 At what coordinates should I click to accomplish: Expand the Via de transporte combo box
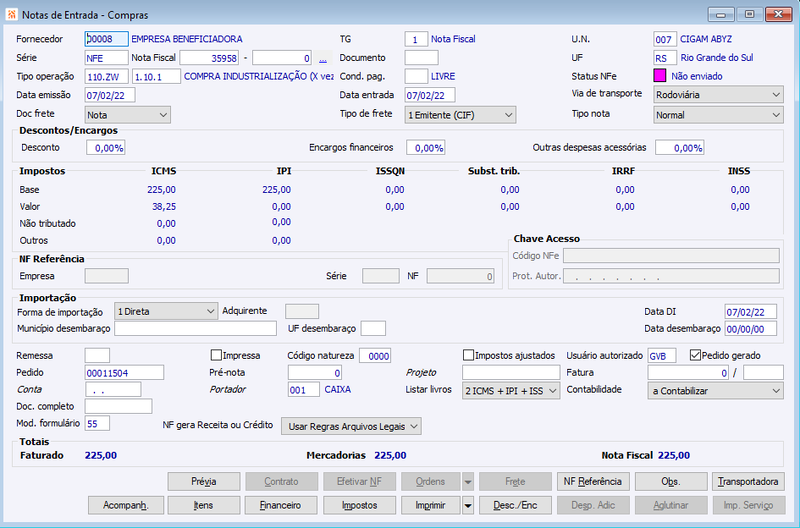(x=718, y=95)
